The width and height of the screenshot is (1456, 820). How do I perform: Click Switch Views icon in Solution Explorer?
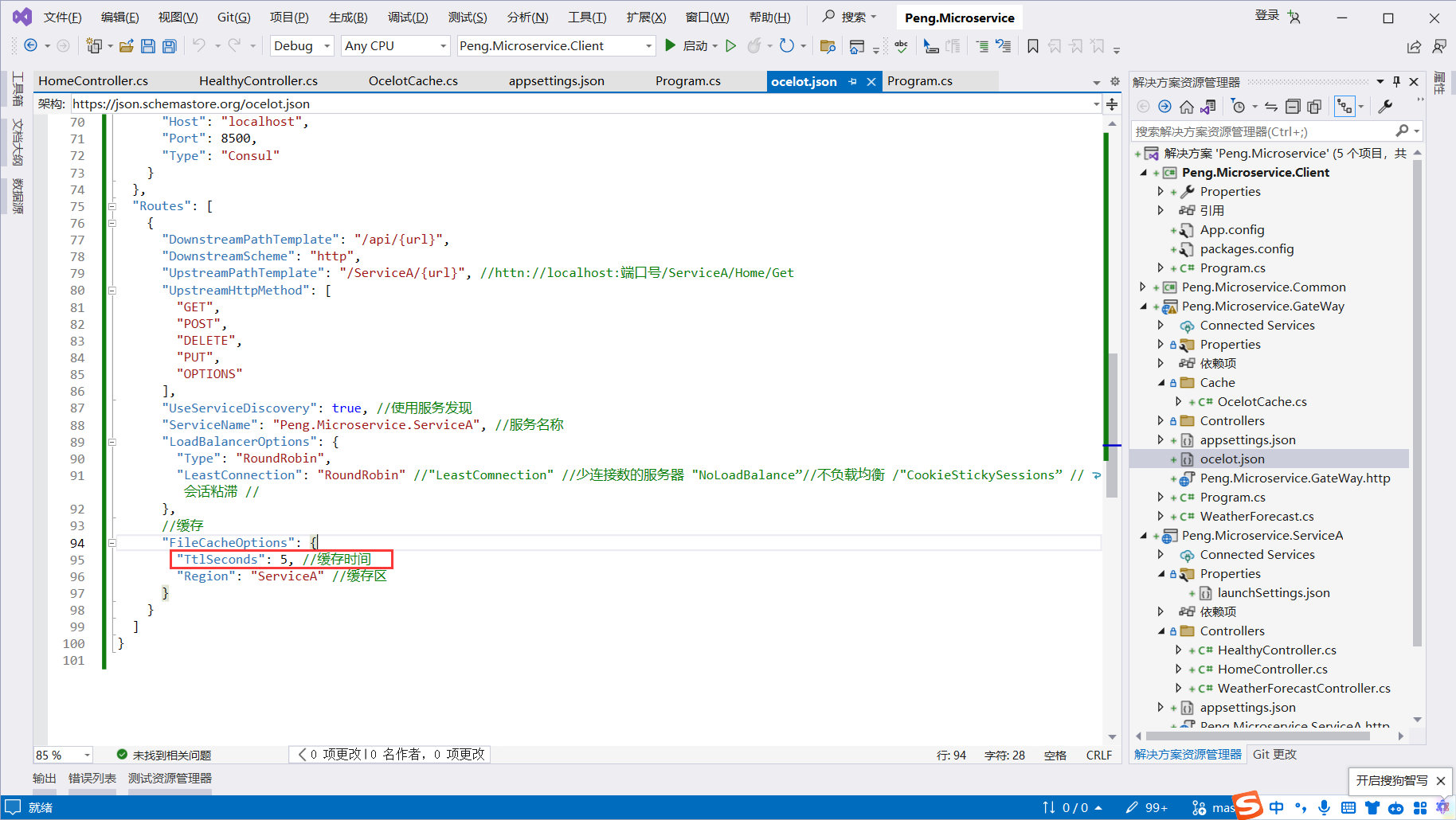point(1208,107)
